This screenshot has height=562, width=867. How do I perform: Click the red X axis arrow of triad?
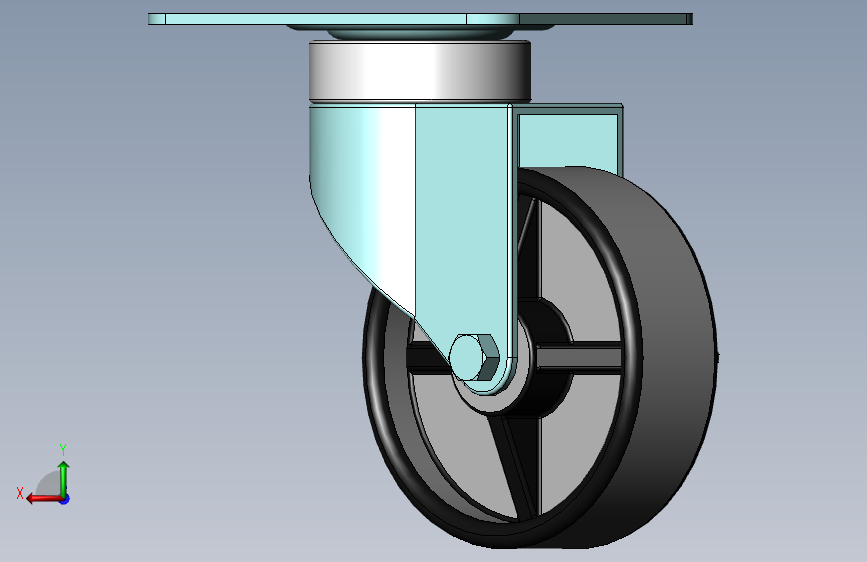(44, 499)
